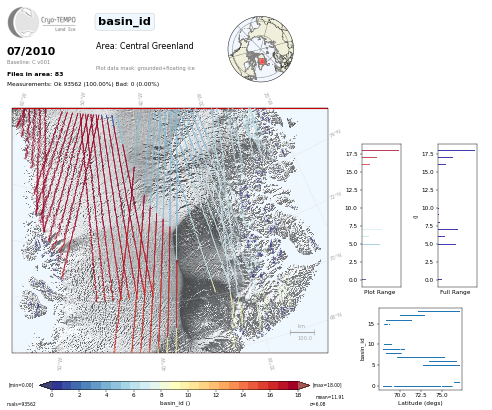Select the basin_id title box
492x410 pixels.
pos(125,22)
